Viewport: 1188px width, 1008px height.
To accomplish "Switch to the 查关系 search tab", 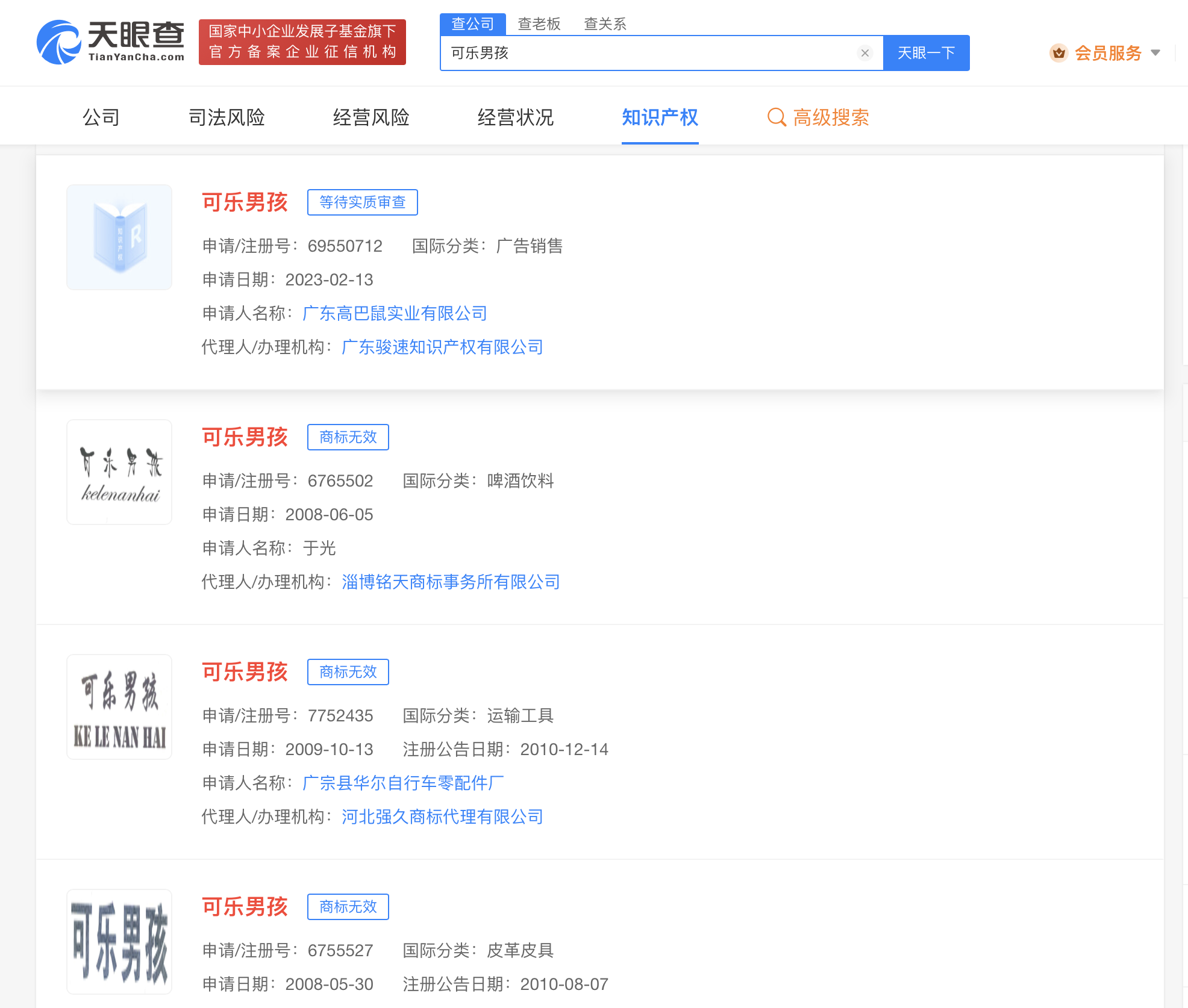I will click(x=605, y=23).
